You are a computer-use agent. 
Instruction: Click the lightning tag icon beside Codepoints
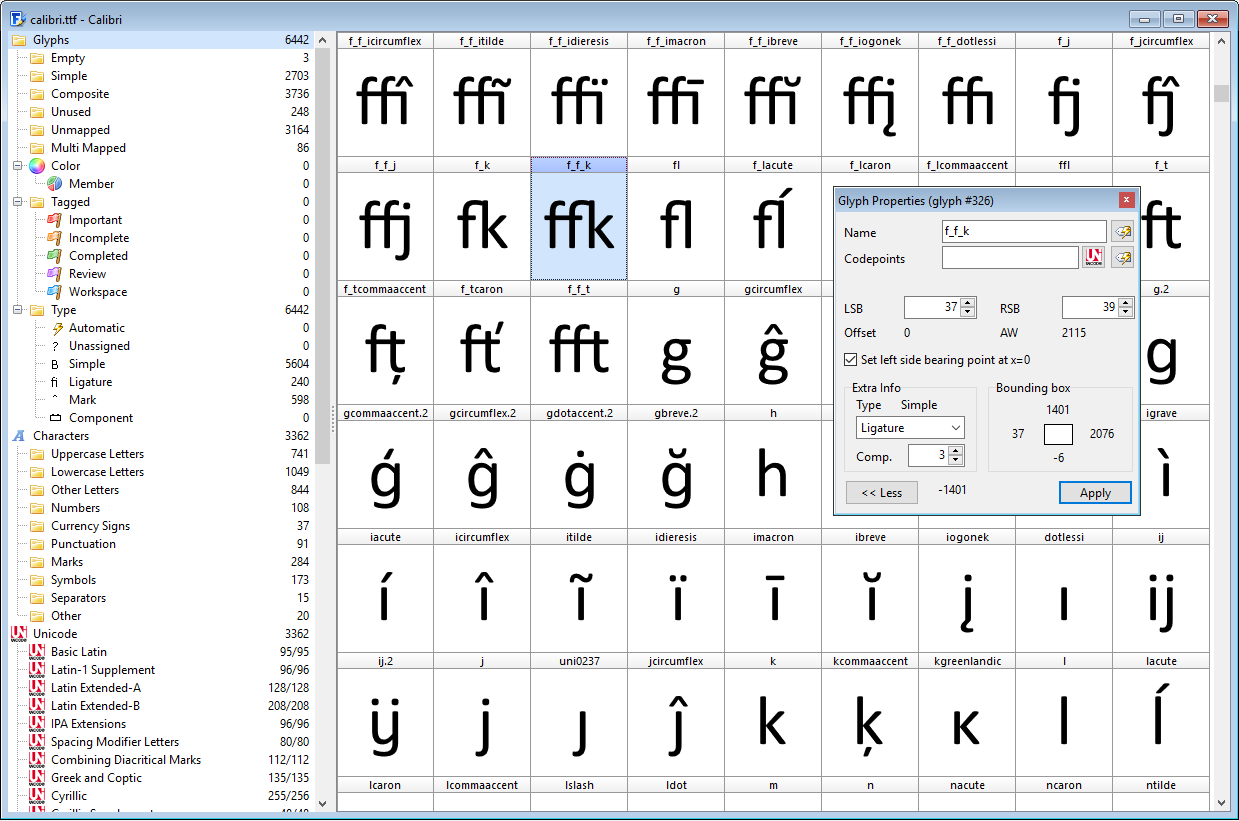(x=1122, y=258)
